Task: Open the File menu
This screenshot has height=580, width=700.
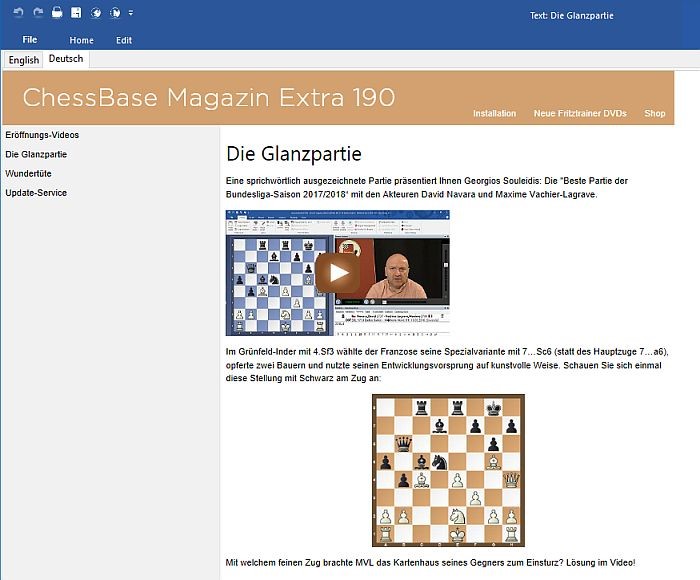Action: tap(30, 40)
